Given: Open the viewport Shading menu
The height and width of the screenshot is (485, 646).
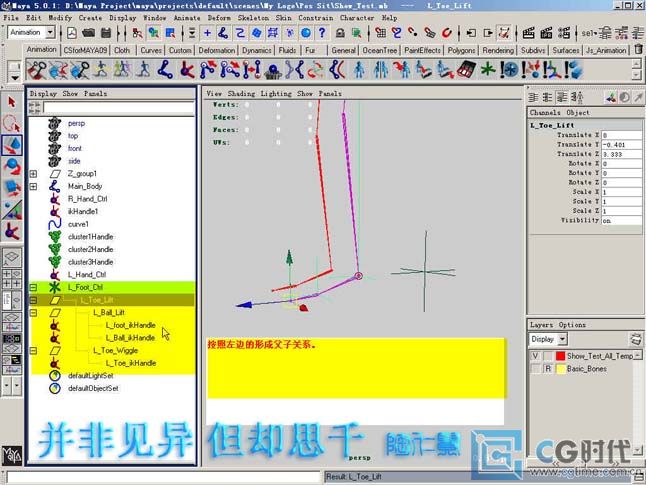Looking at the screenshot, I should click(x=241, y=94).
